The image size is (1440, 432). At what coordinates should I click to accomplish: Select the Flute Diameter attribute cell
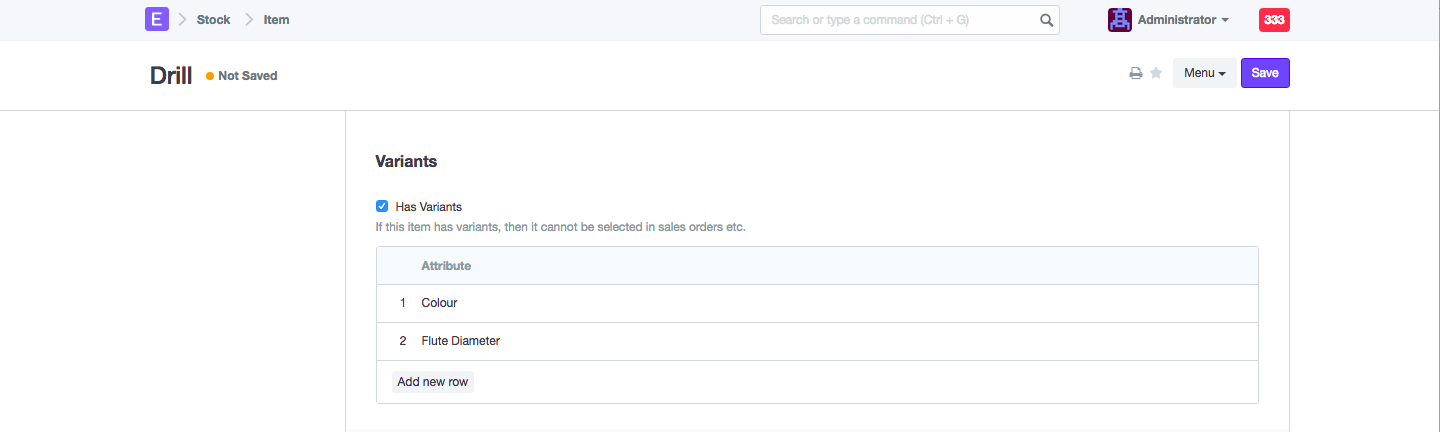[460, 341]
